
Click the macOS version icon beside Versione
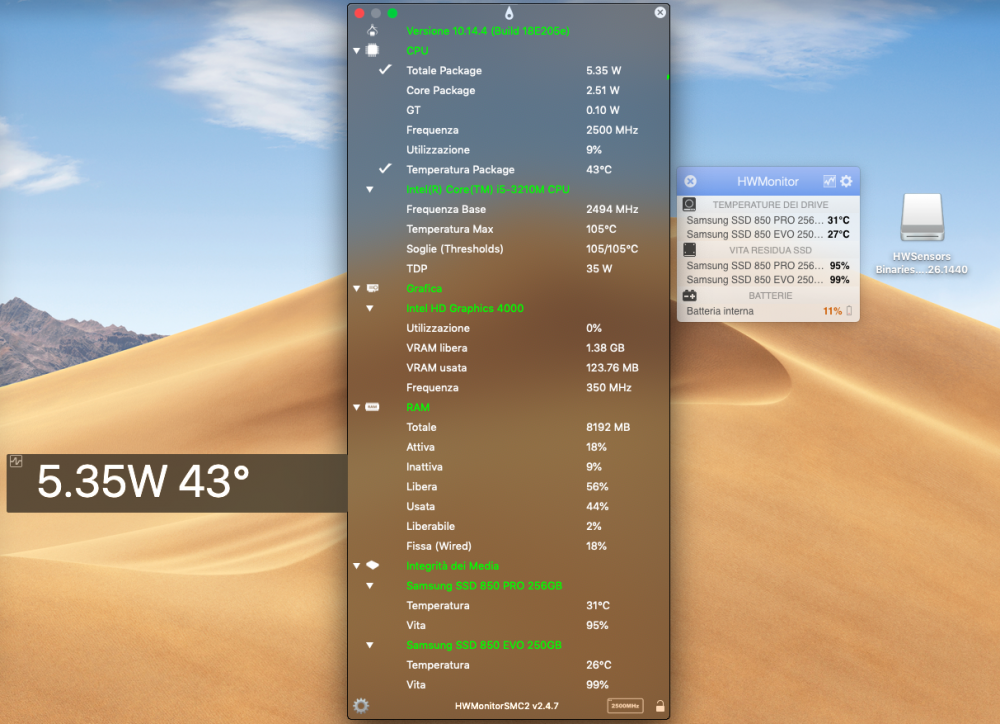372,31
